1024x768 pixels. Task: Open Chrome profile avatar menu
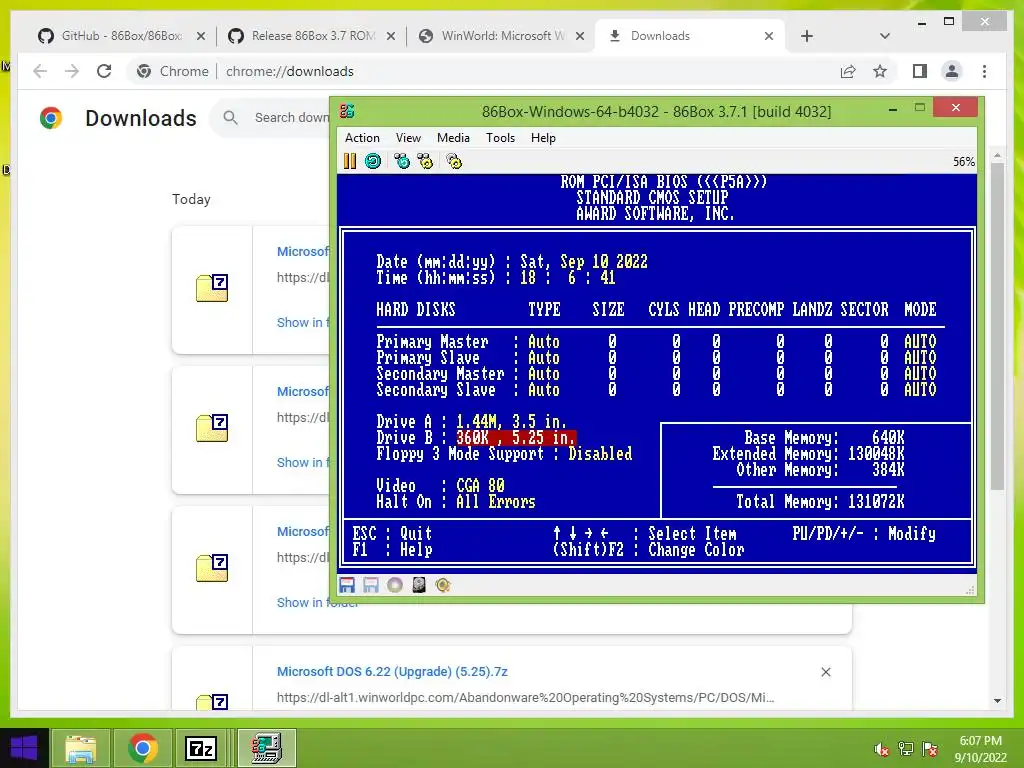pos(952,71)
